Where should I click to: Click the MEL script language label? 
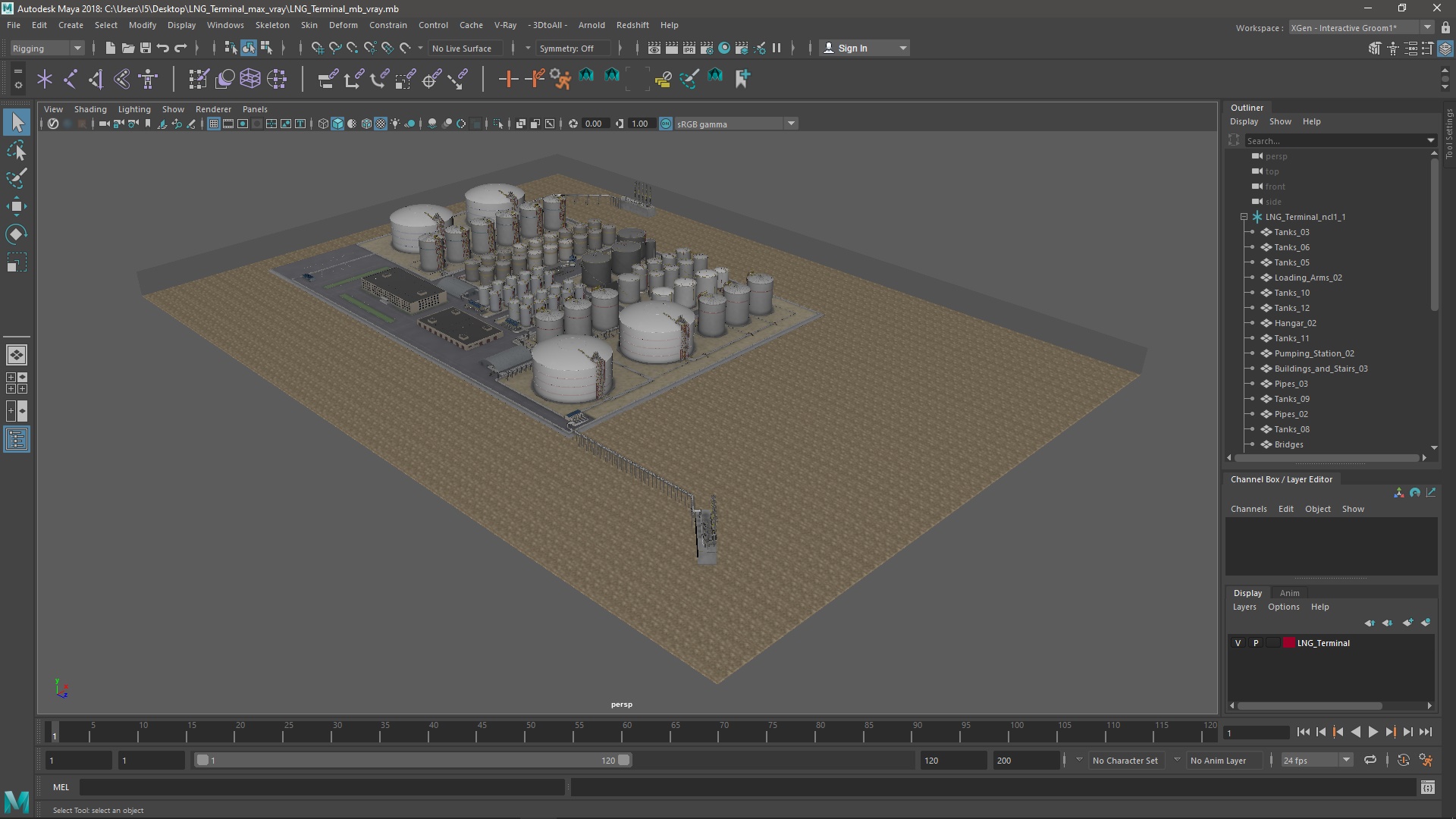click(61, 787)
